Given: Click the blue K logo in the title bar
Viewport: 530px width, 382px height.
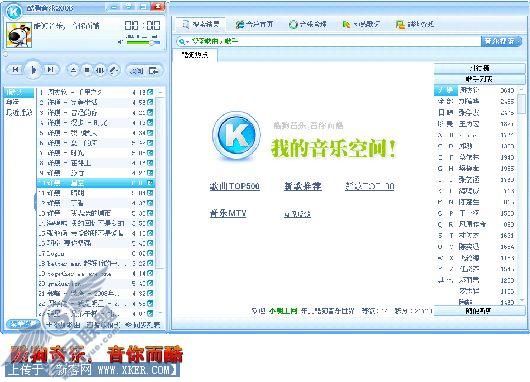Looking at the screenshot, I should 14,11.
